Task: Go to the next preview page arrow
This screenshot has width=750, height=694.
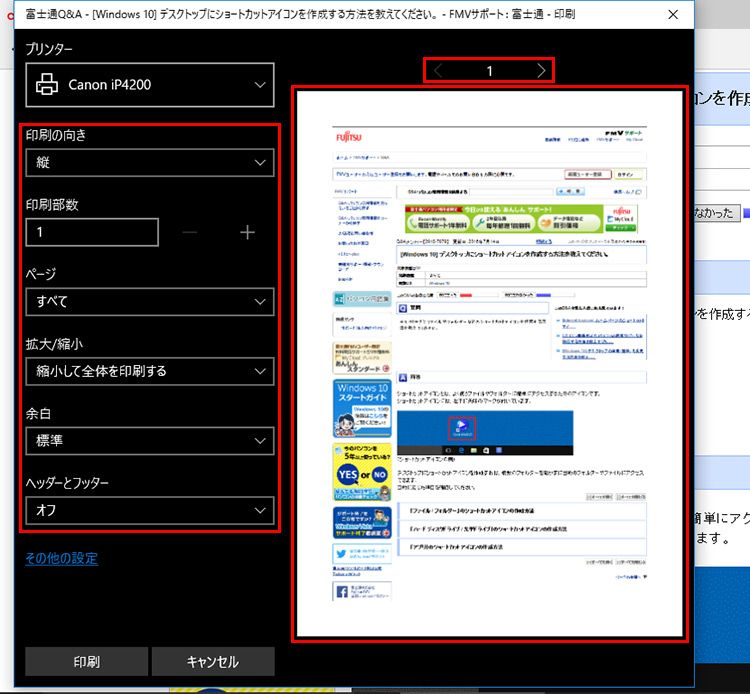Action: [541, 71]
